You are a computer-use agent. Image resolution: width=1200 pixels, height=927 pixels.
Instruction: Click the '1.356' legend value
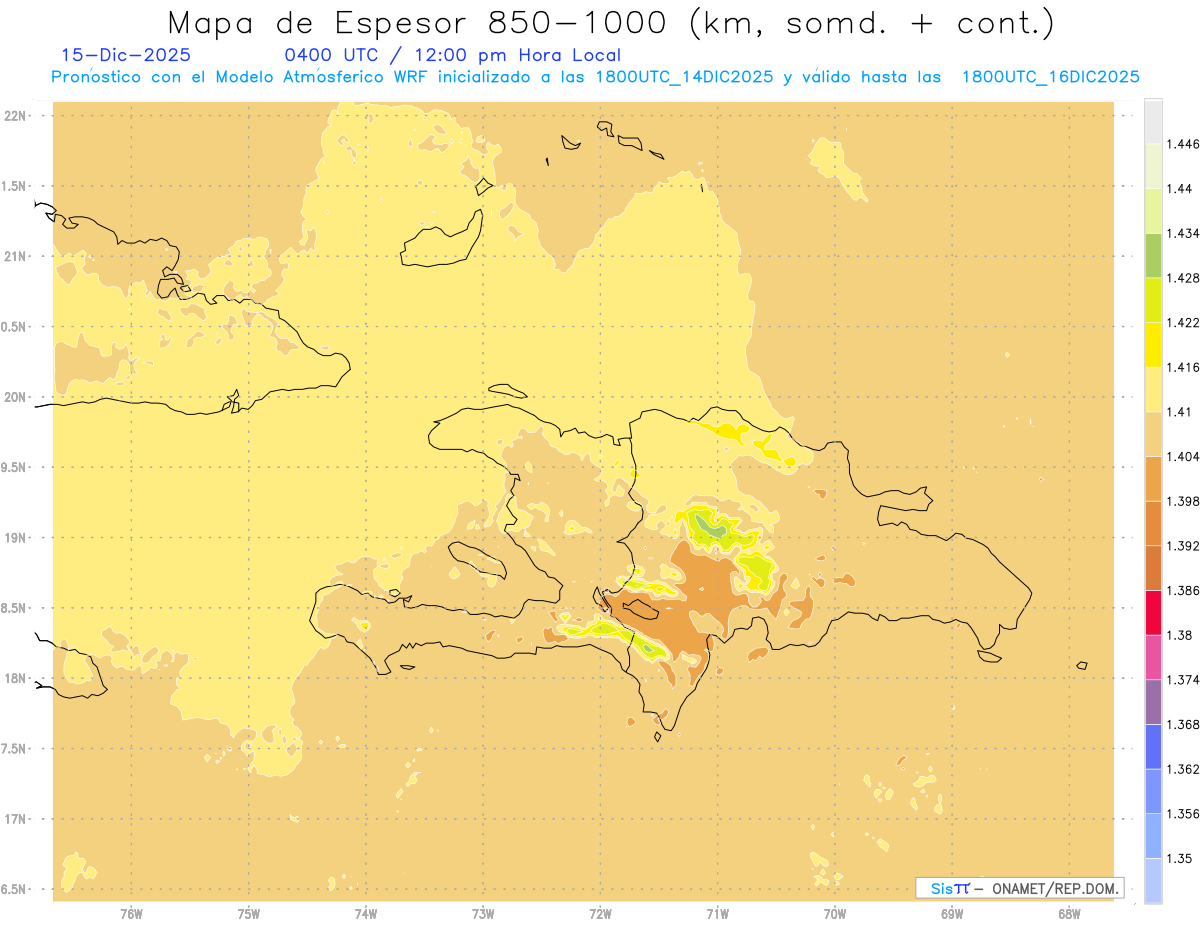coord(1181,814)
